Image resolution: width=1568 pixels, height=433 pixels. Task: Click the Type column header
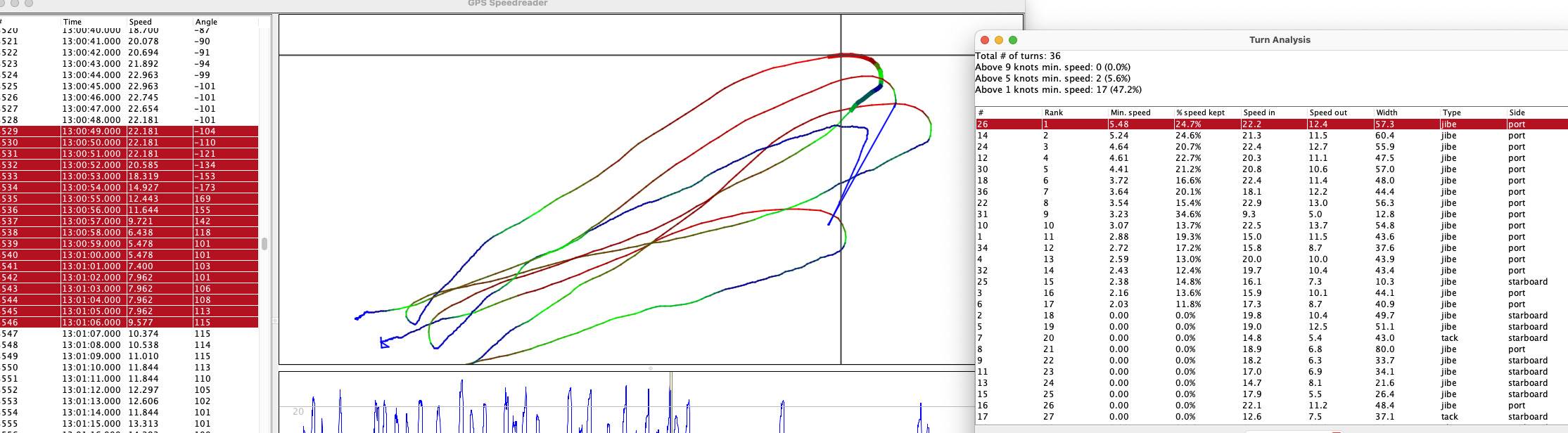click(1451, 112)
